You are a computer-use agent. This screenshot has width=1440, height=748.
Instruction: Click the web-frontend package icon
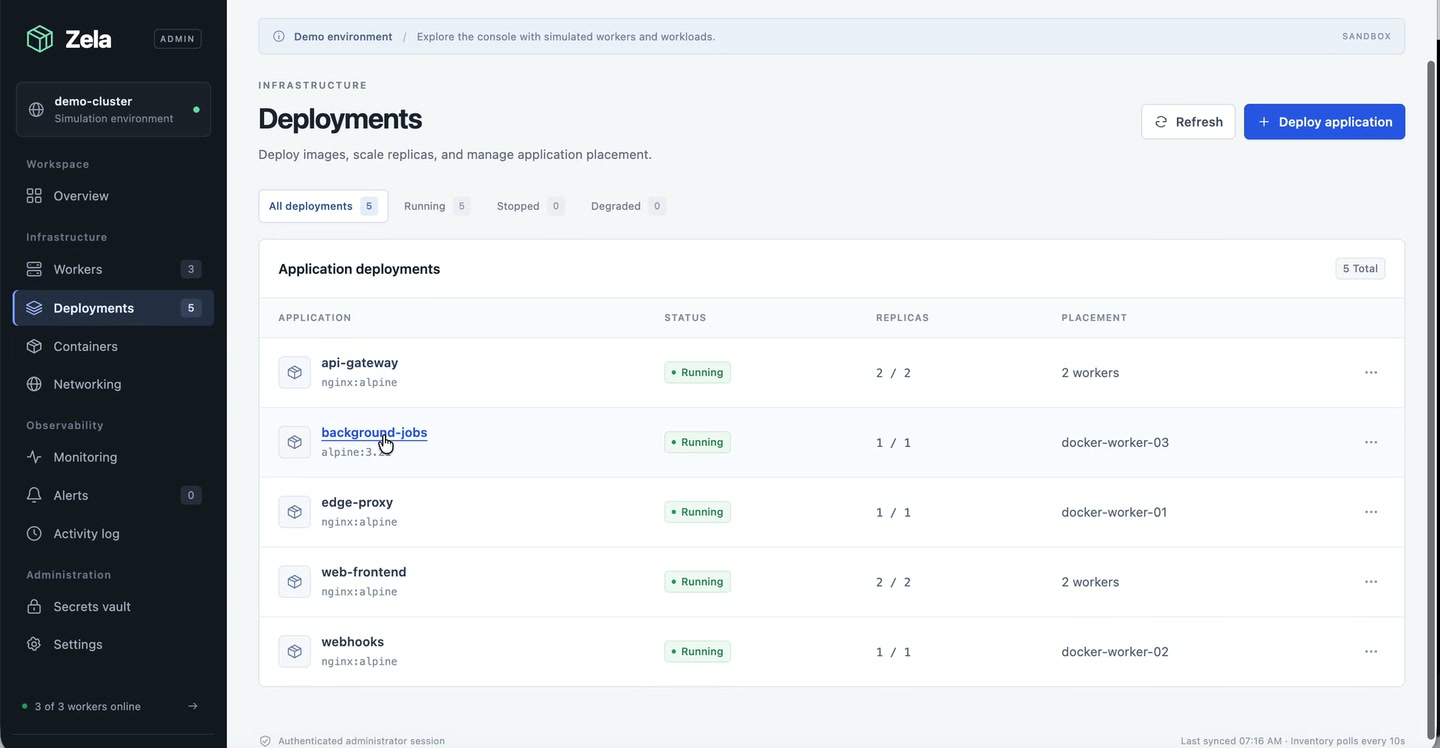(294, 582)
